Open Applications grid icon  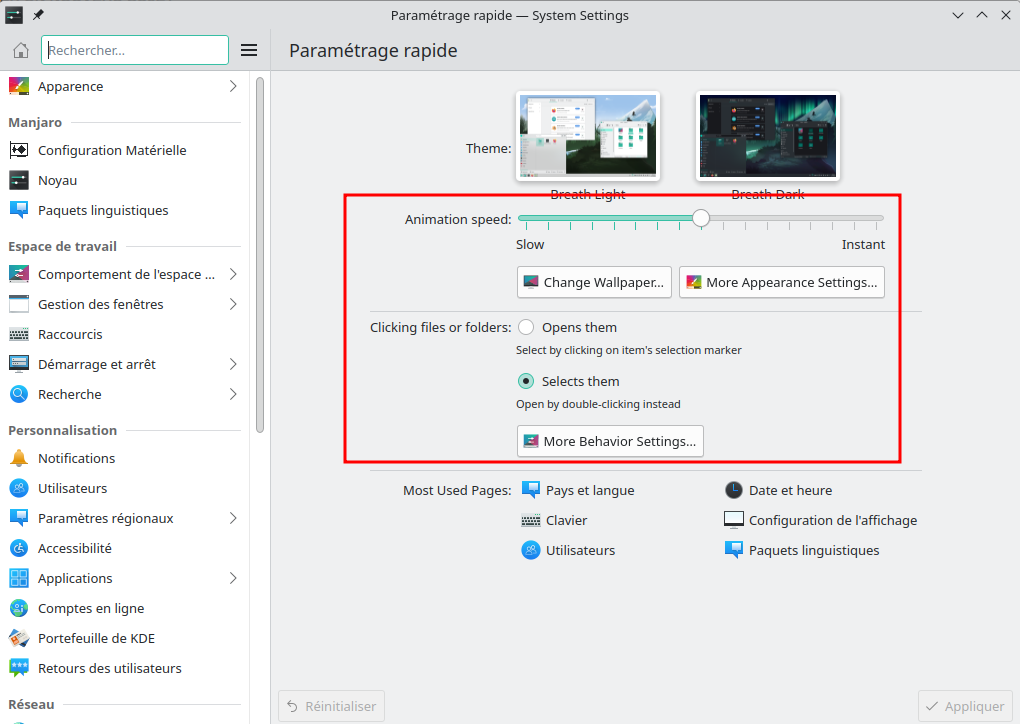(x=19, y=578)
